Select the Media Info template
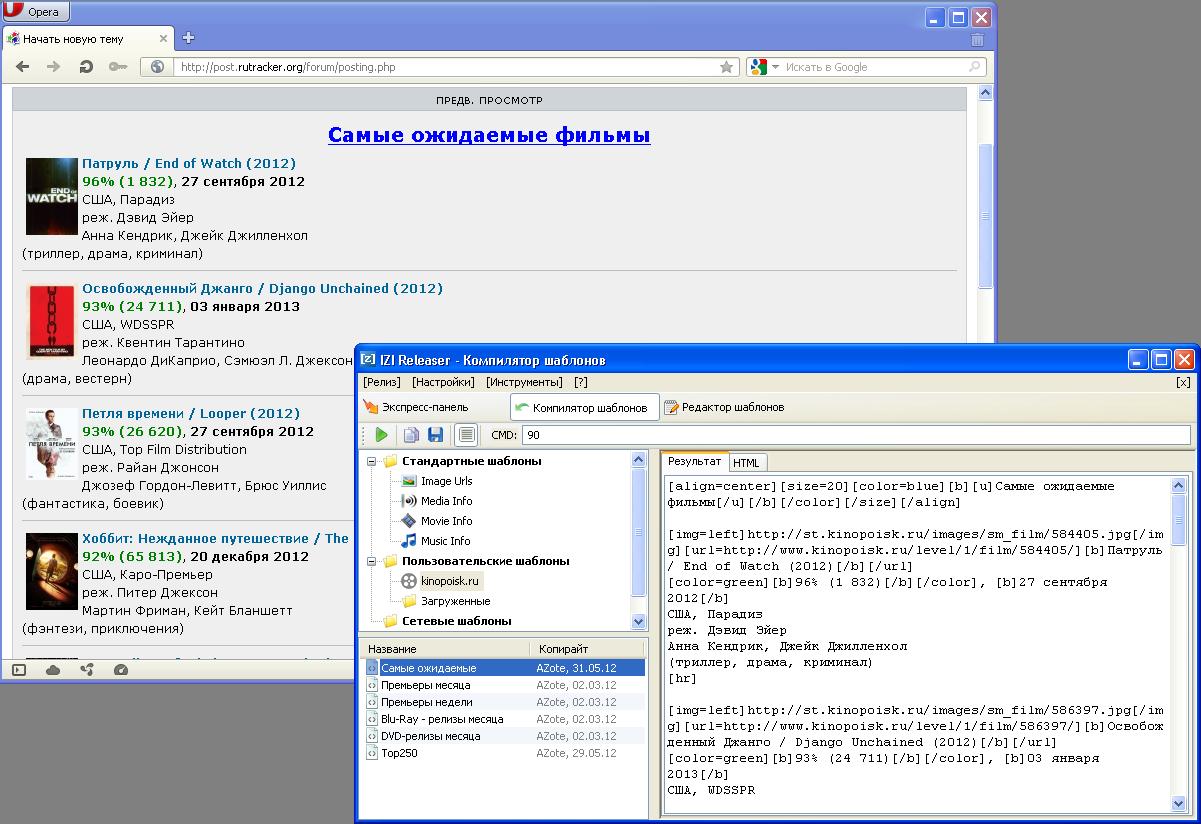1201x824 pixels. 447,501
